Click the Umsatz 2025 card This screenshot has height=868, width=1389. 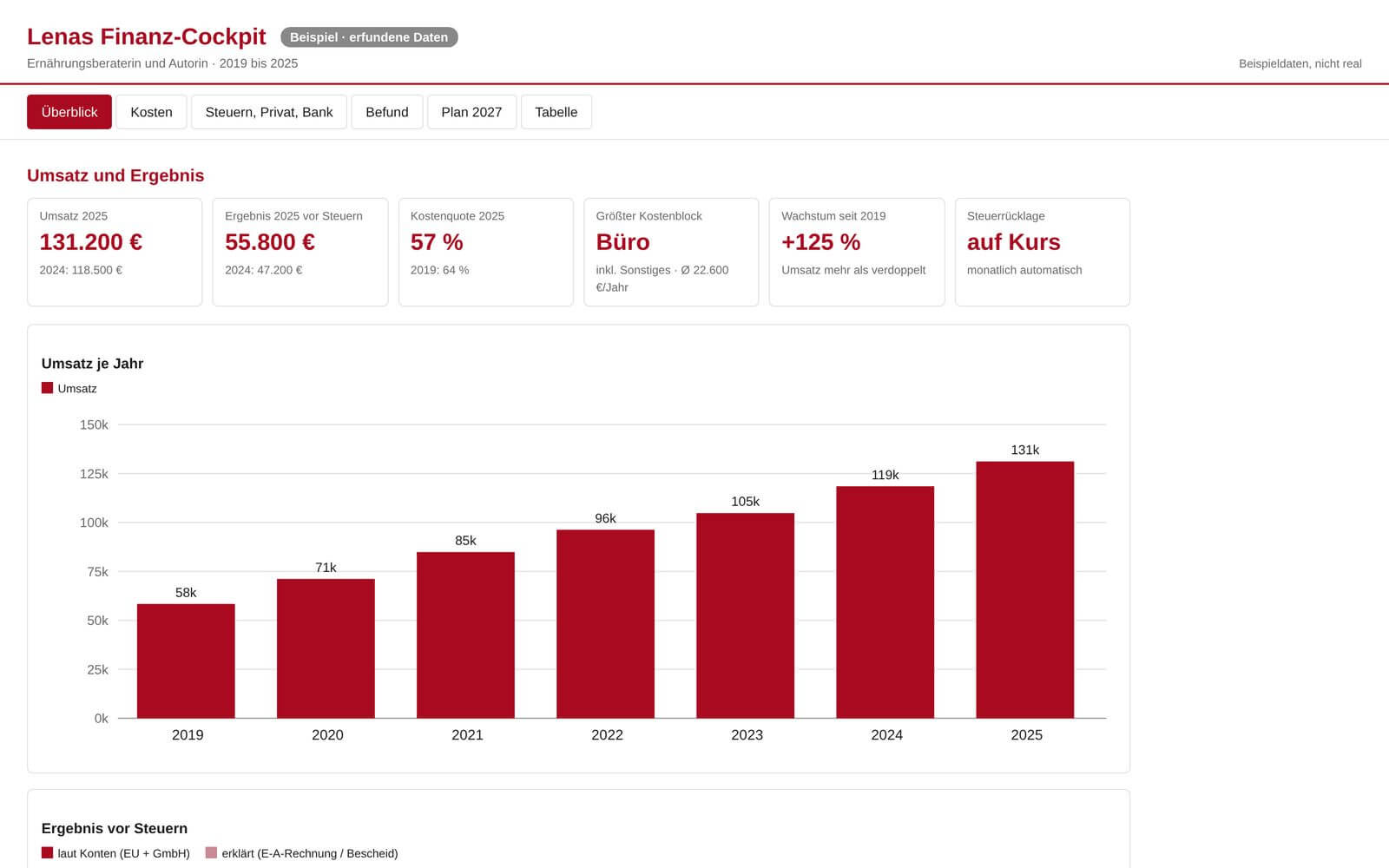click(x=115, y=252)
